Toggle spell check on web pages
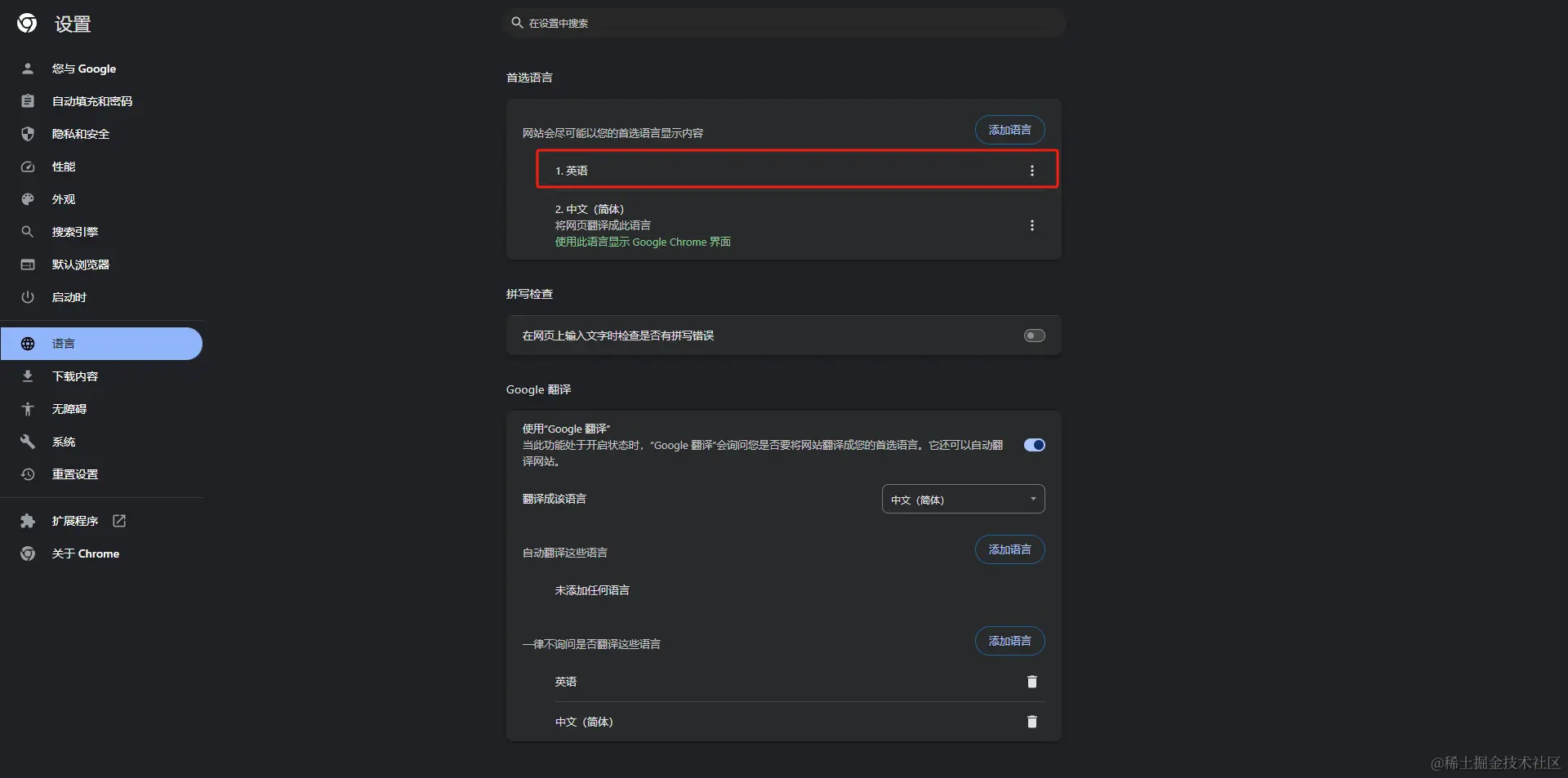This screenshot has height=778, width=1568. pyautogui.click(x=1035, y=336)
